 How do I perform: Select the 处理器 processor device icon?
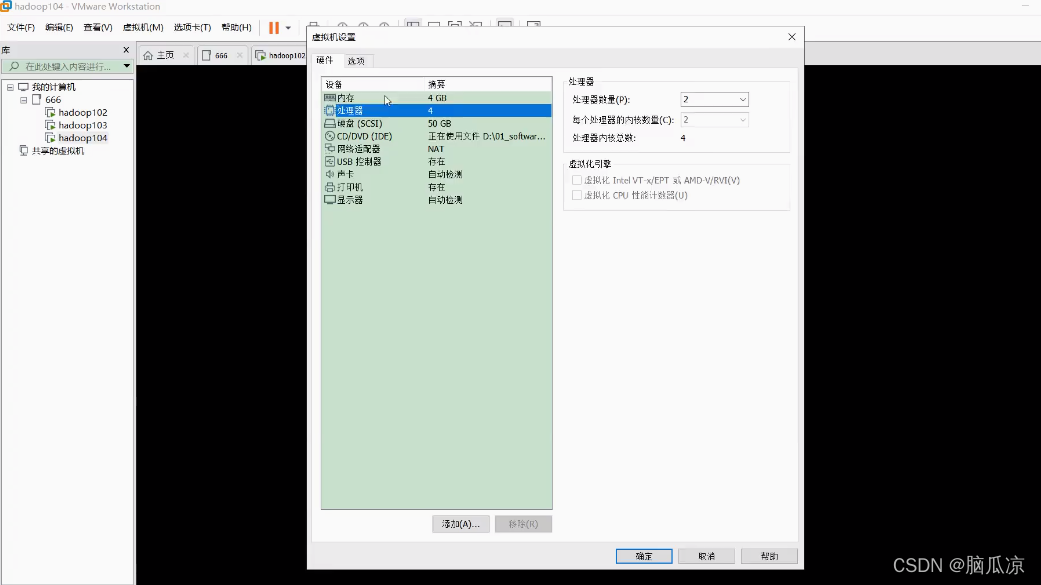(x=329, y=110)
